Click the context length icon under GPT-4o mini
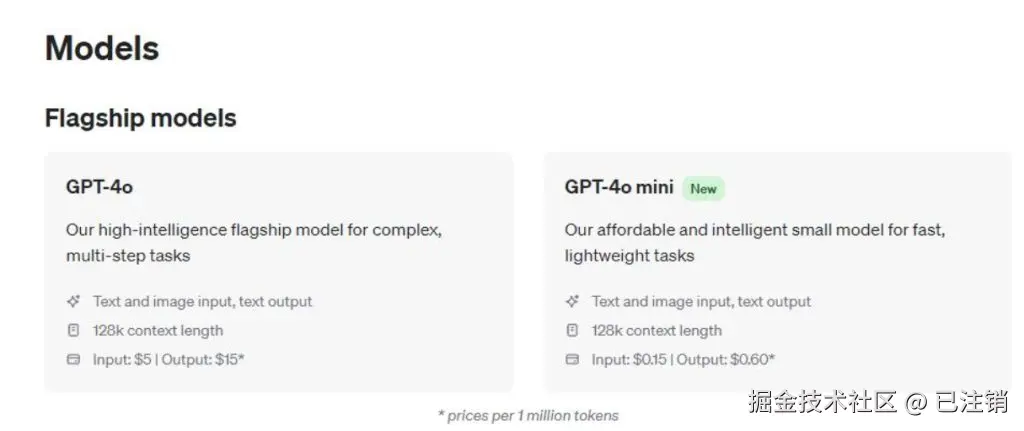Viewport: 1024px width, 431px height. pos(572,330)
